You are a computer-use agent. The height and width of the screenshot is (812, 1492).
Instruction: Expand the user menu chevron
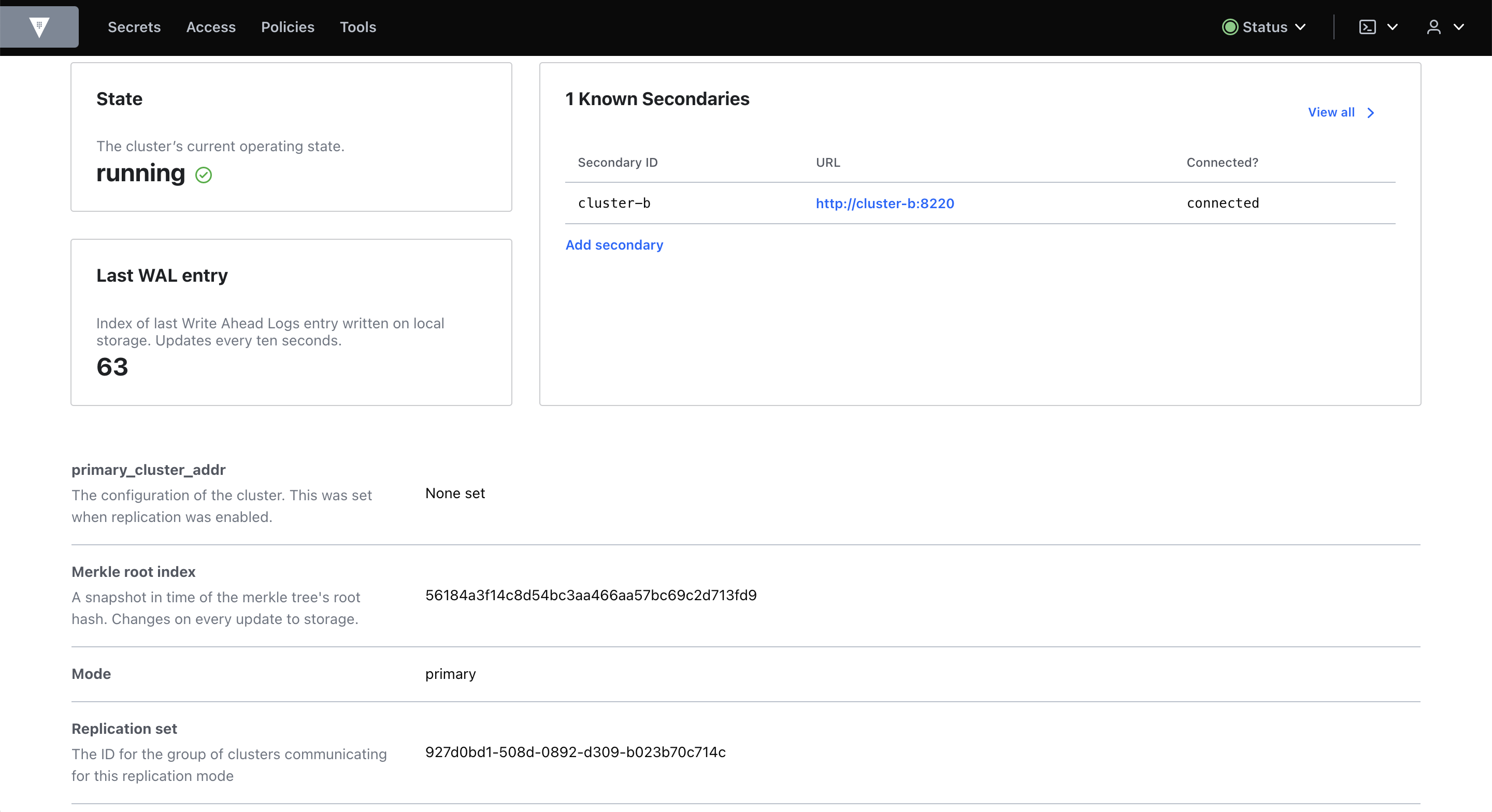[1458, 27]
